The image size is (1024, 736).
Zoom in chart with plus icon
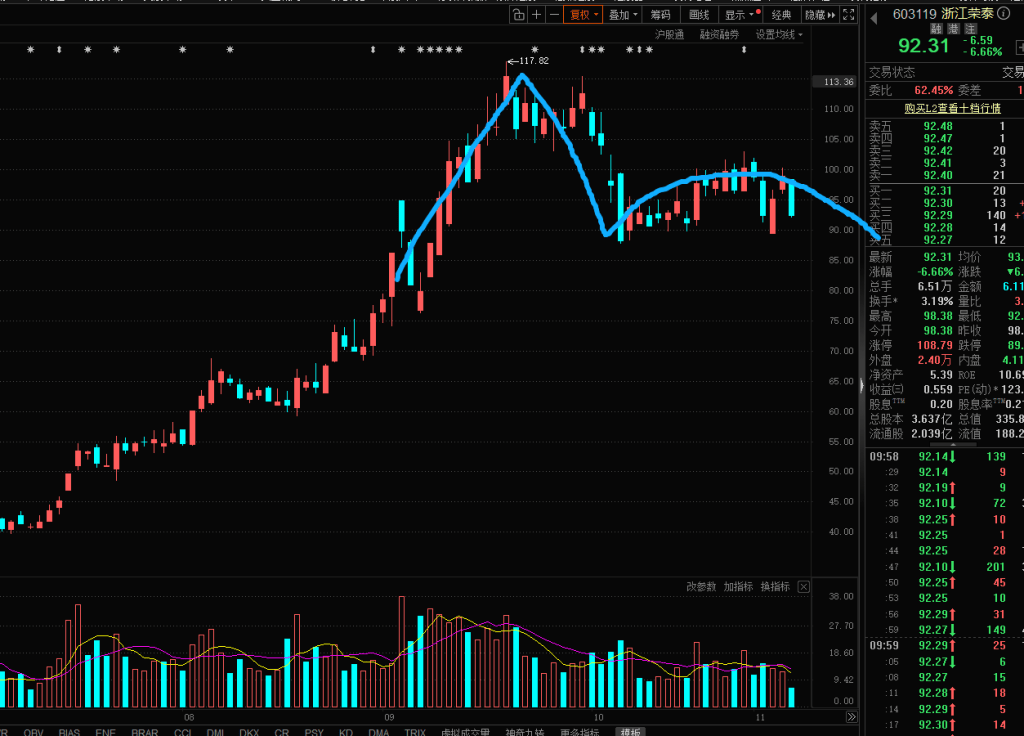536,15
